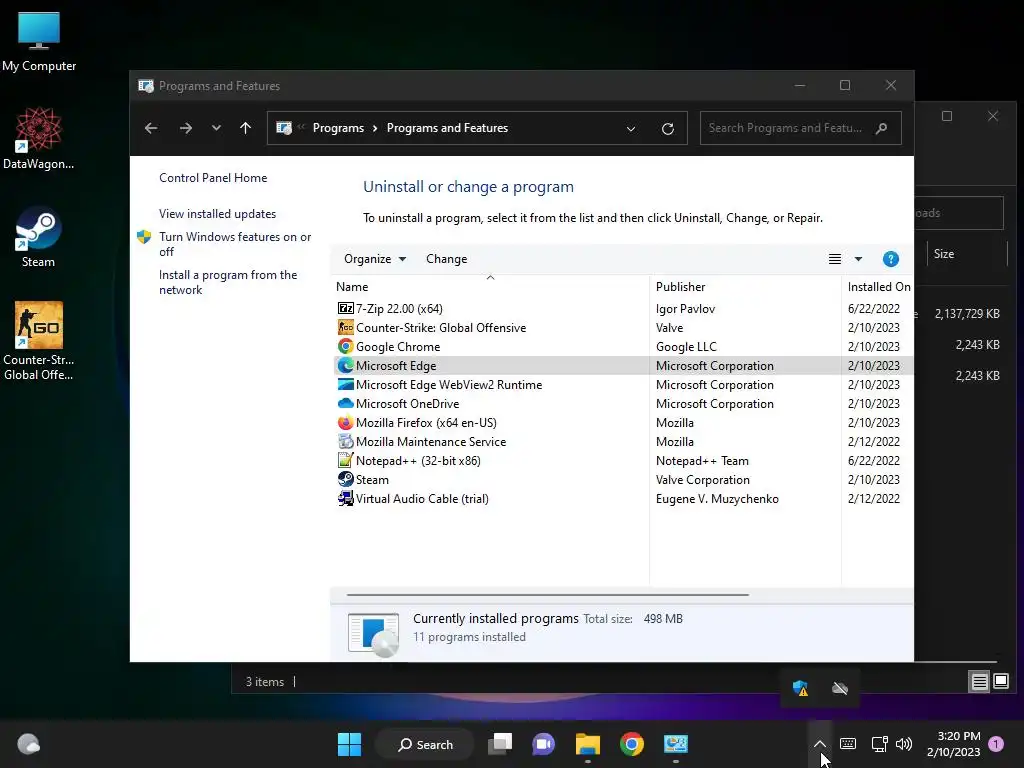Open the DataWagon desktop shortcut
The image size is (1024, 768).
click(x=39, y=138)
